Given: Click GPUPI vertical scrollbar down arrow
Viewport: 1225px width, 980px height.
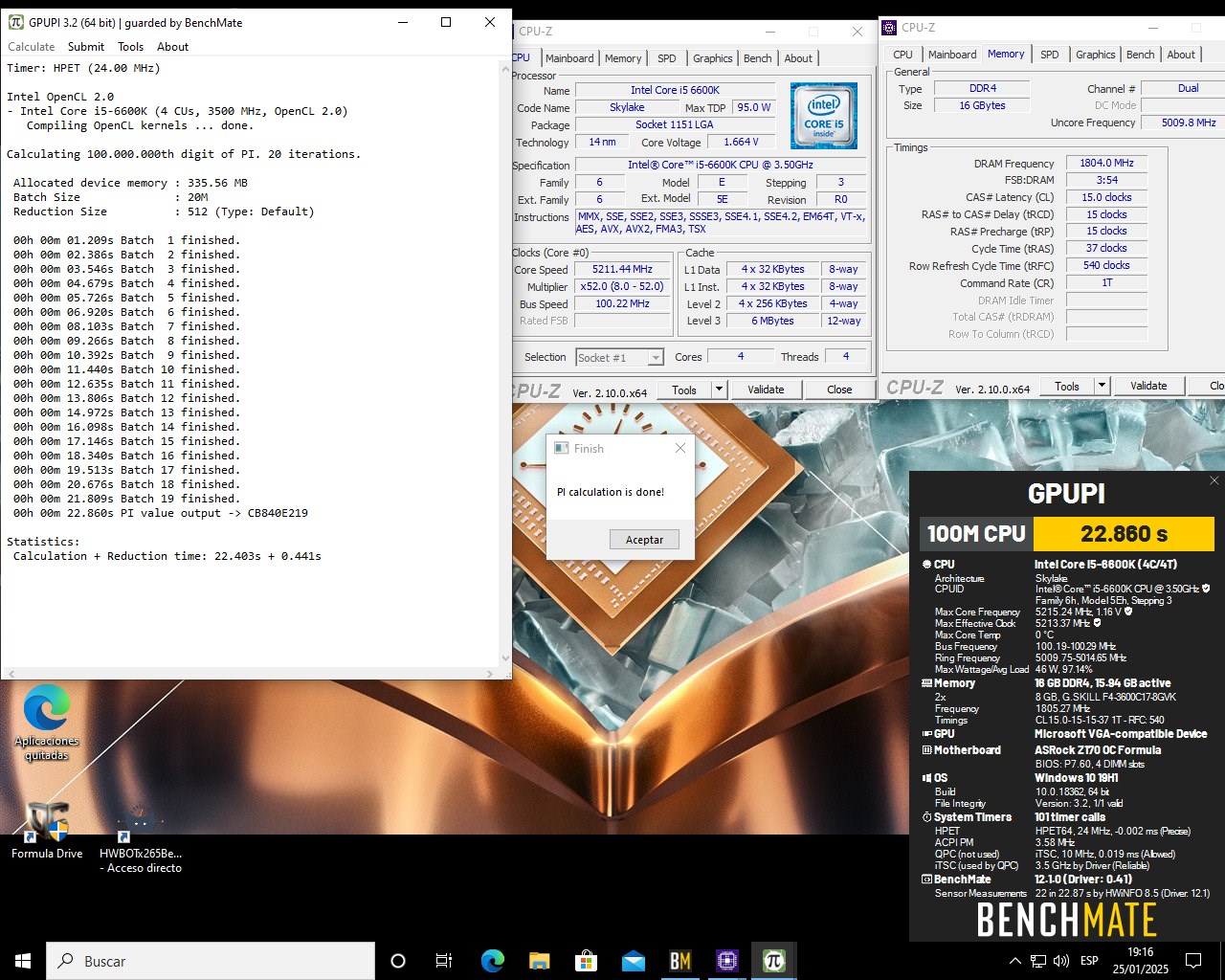Looking at the screenshot, I should click(505, 658).
